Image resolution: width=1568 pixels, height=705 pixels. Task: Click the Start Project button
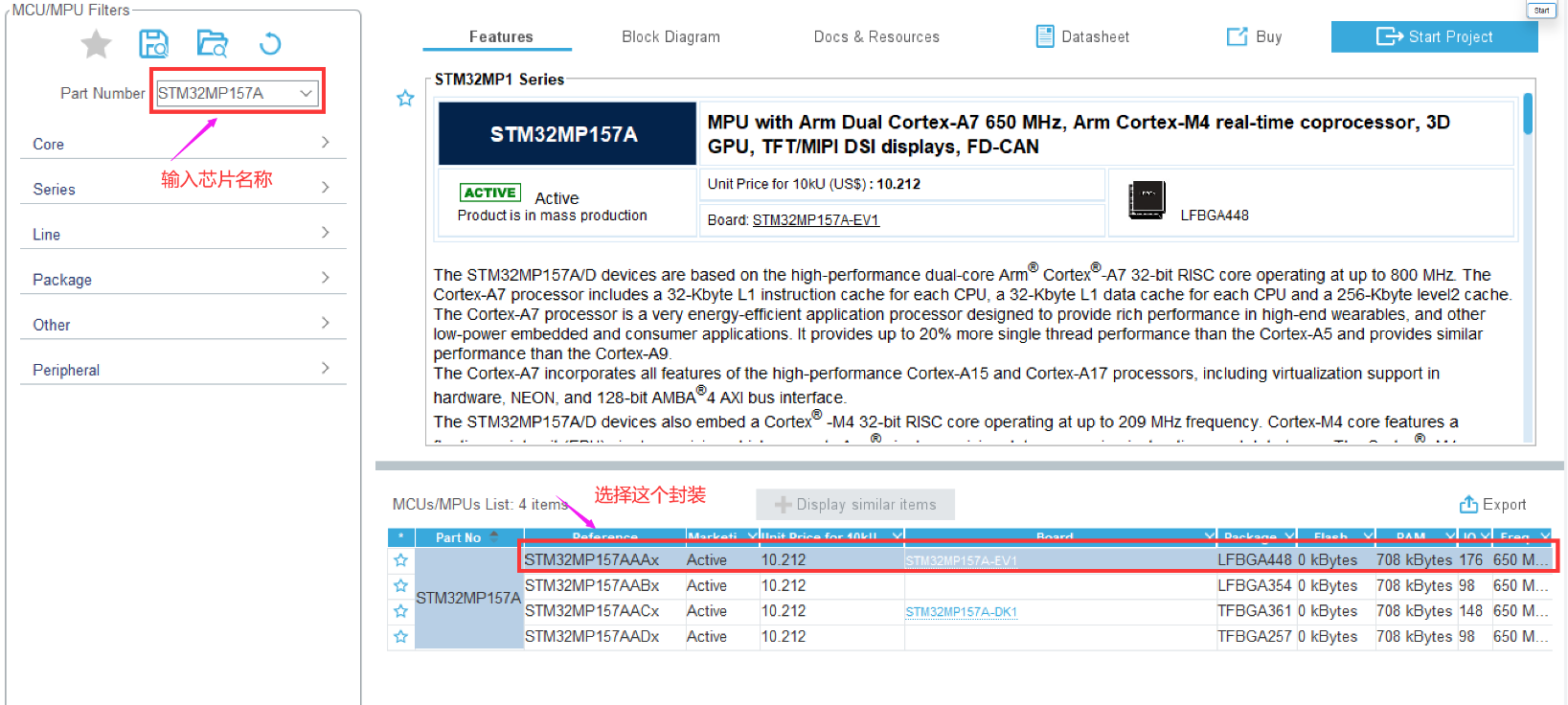[1434, 36]
